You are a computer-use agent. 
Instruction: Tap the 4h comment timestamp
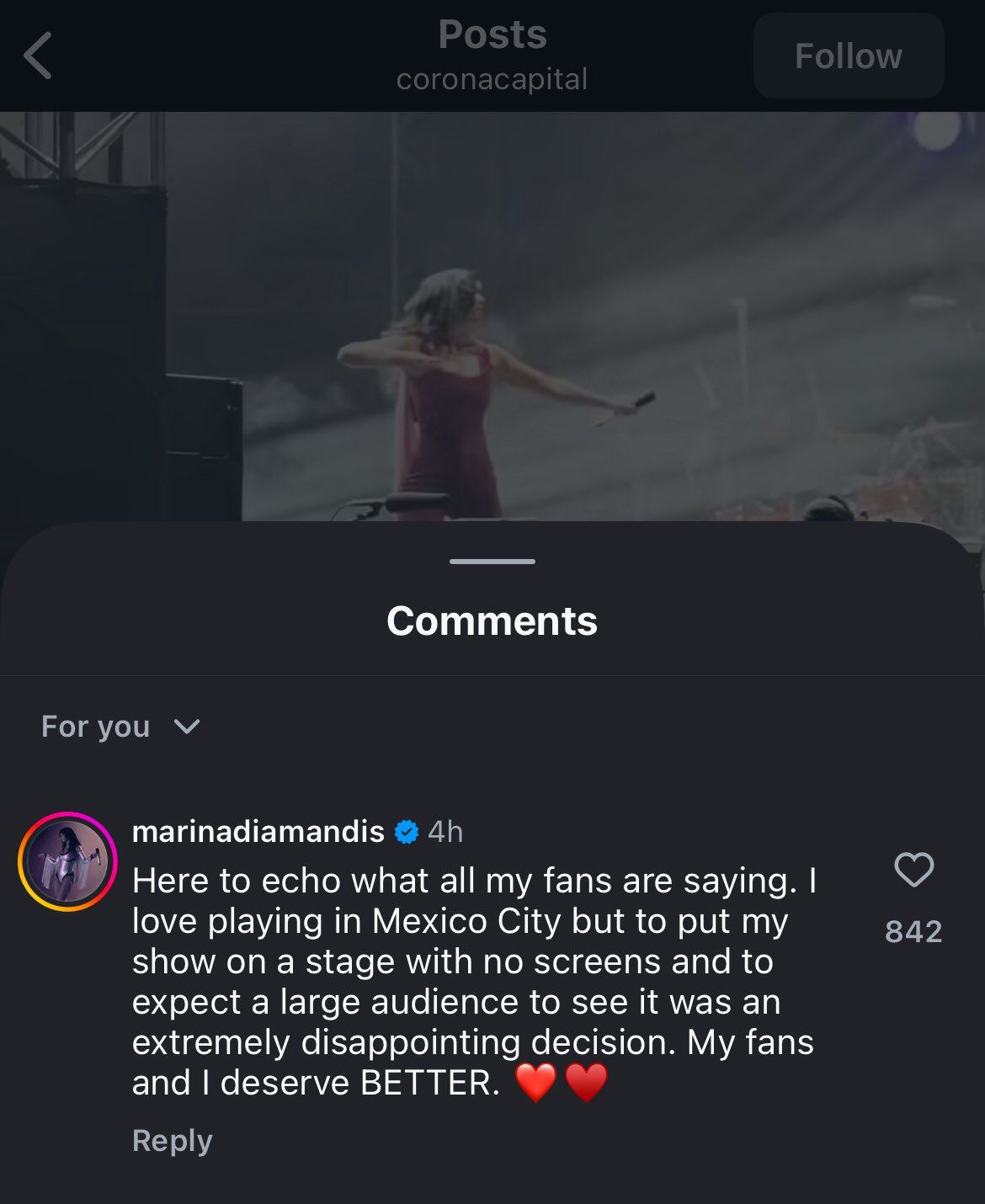pos(445,832)
